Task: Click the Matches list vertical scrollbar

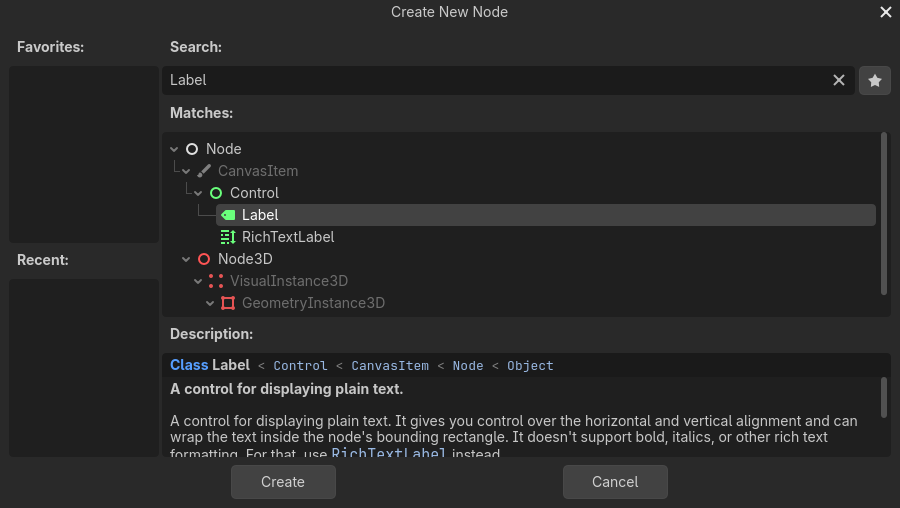Action: tap(884, 212)
